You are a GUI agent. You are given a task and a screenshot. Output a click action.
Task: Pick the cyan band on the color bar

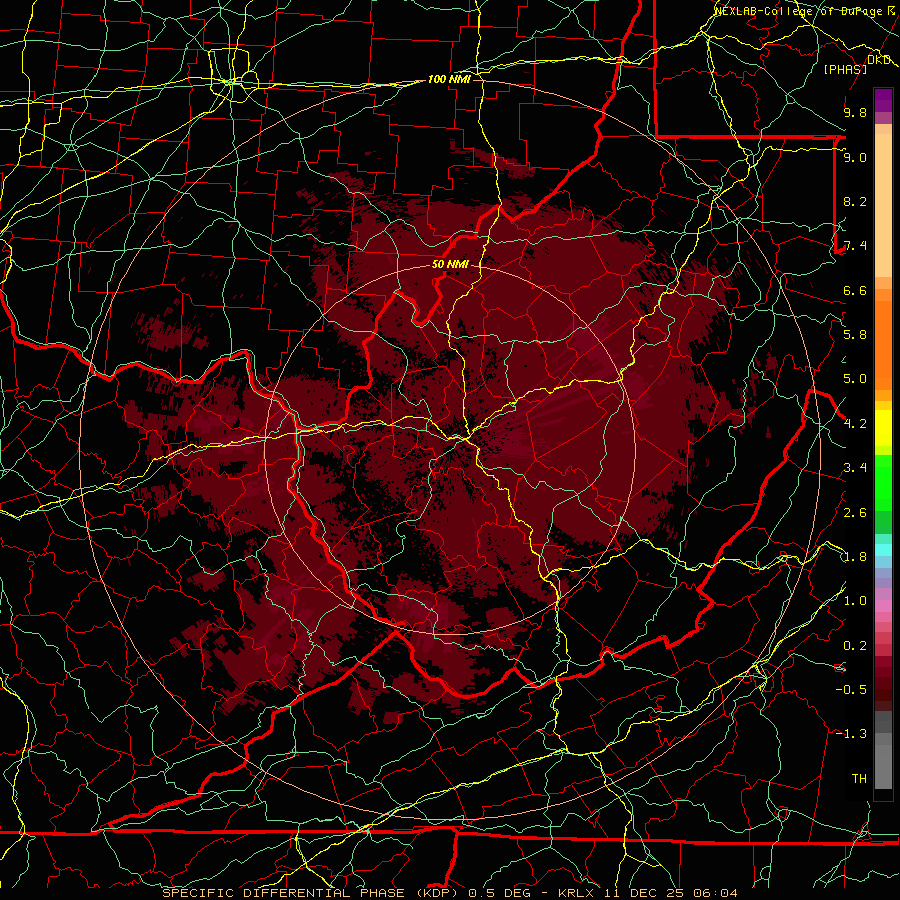pos(883,550)
